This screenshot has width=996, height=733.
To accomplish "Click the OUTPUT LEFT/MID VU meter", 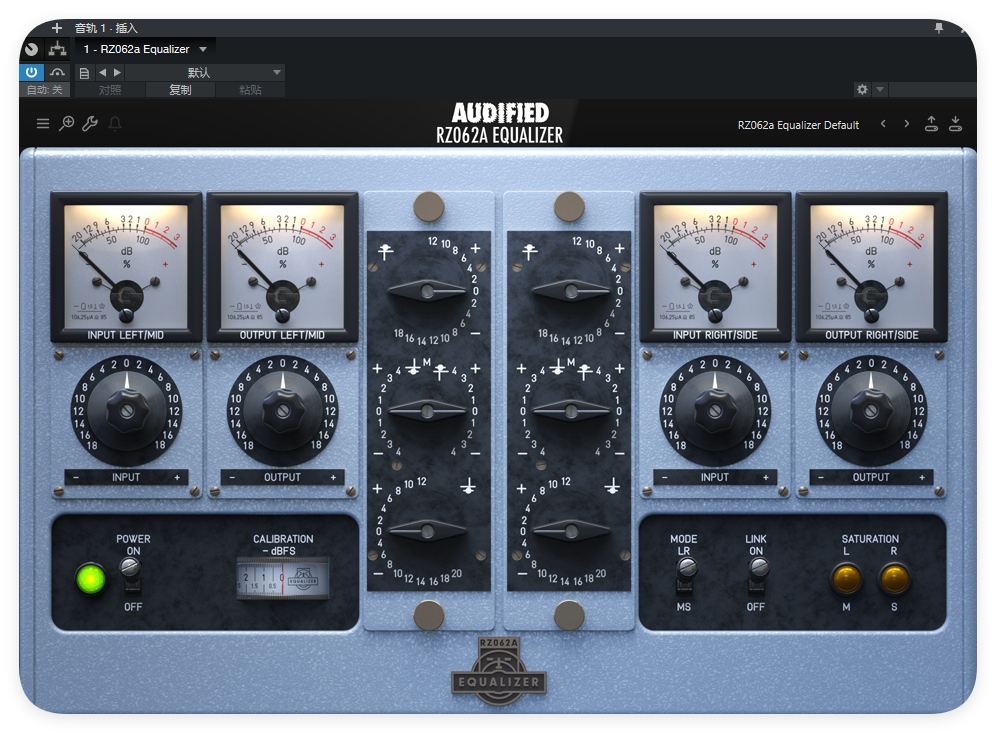I will coord(283,267).
